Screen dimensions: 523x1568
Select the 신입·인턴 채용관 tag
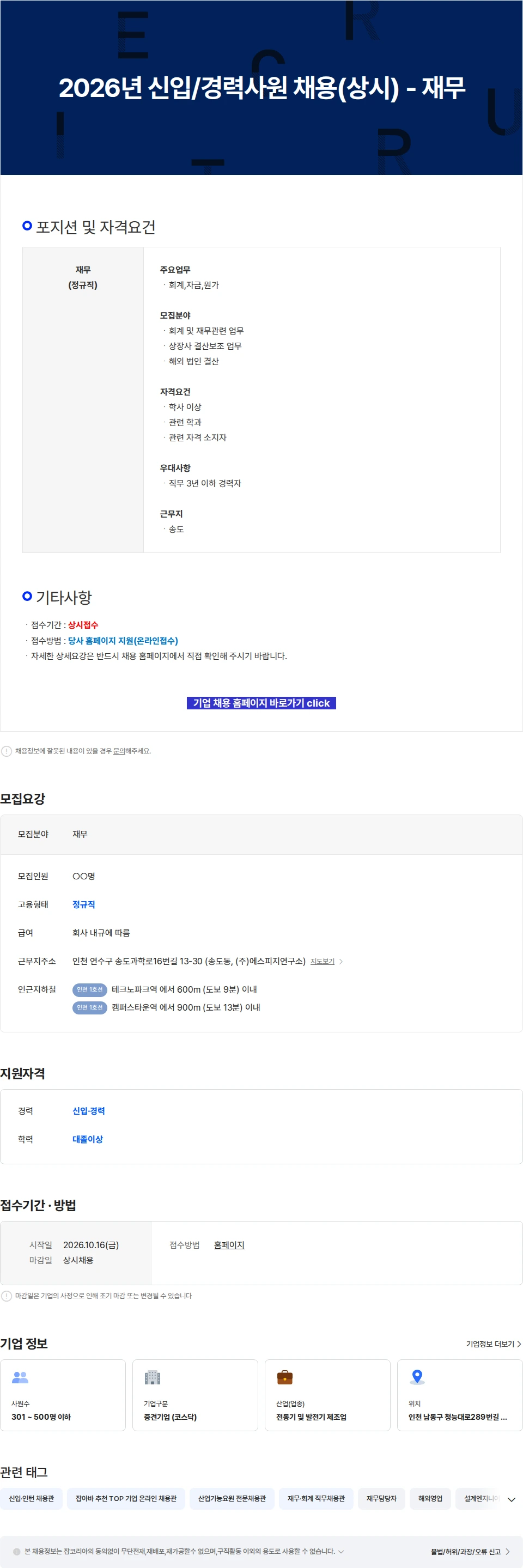(32, 1499)
